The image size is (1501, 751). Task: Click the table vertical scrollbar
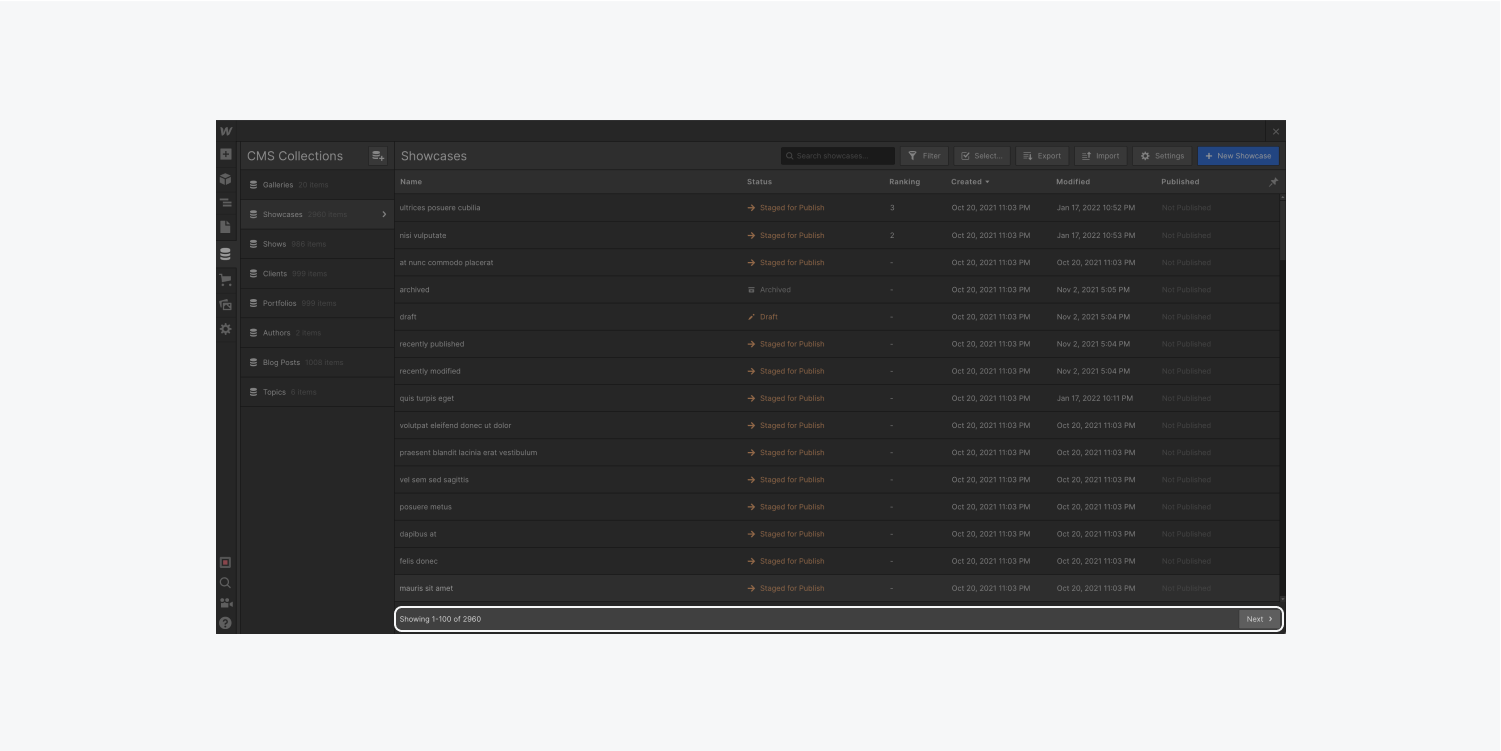coord(1283,230)
